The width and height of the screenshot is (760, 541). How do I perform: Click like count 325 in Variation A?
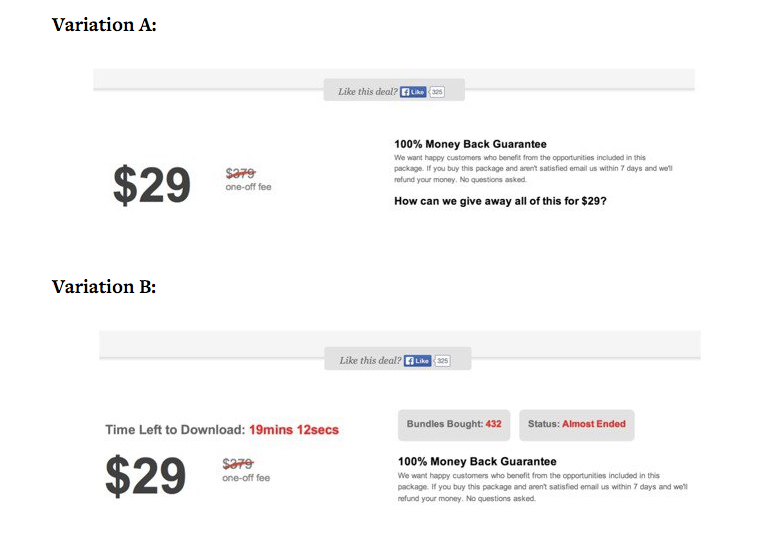coord(437,92)
